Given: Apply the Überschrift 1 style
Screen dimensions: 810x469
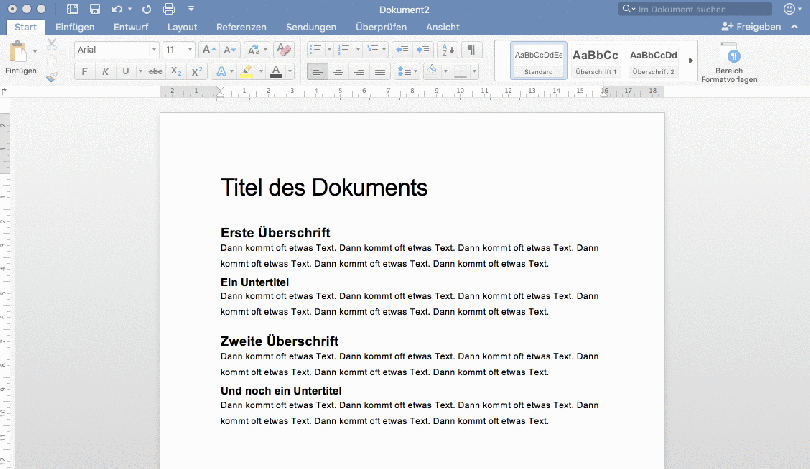Looking at the screenshot, I should coord(595,60).
